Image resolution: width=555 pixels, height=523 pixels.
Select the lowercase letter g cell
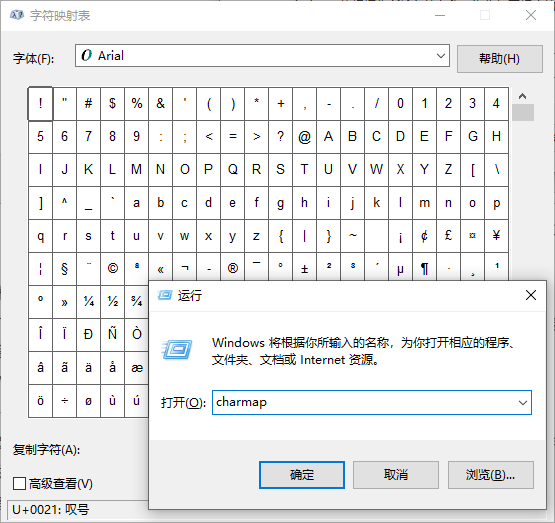[x=280, y=203]
